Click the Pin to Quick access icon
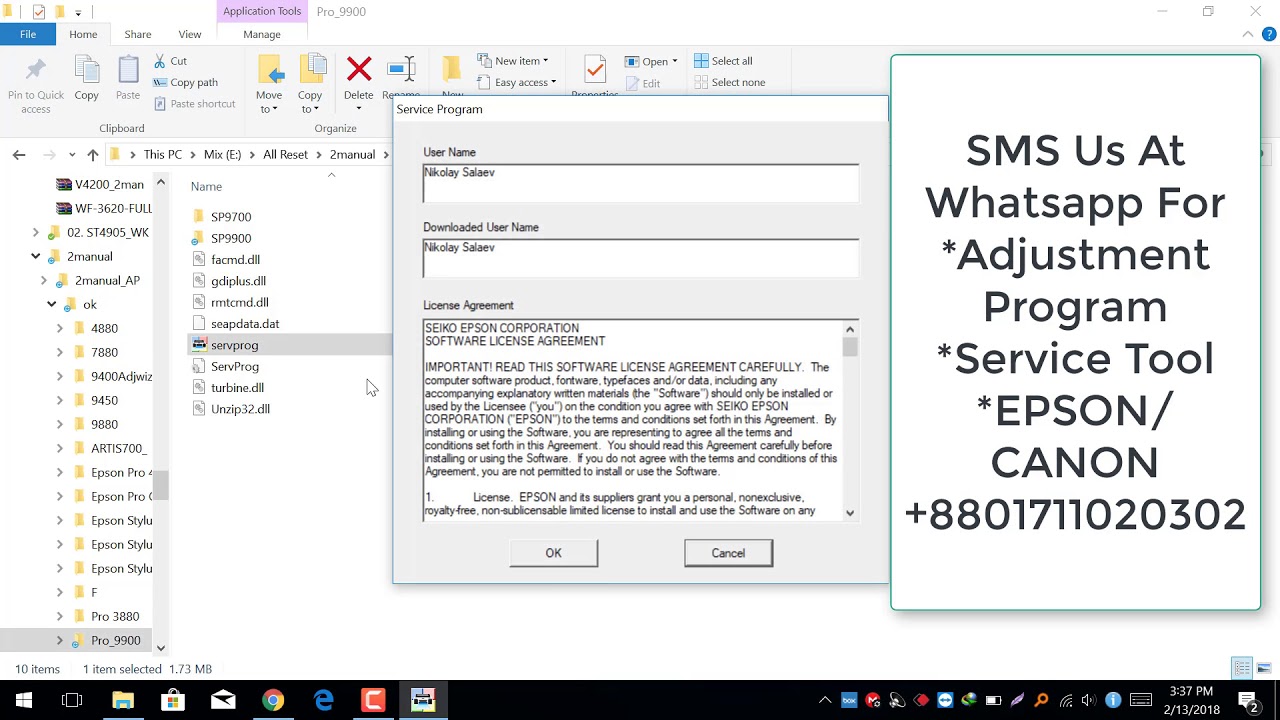Viewport: 1280px width, 720px height. coord(36,70)
